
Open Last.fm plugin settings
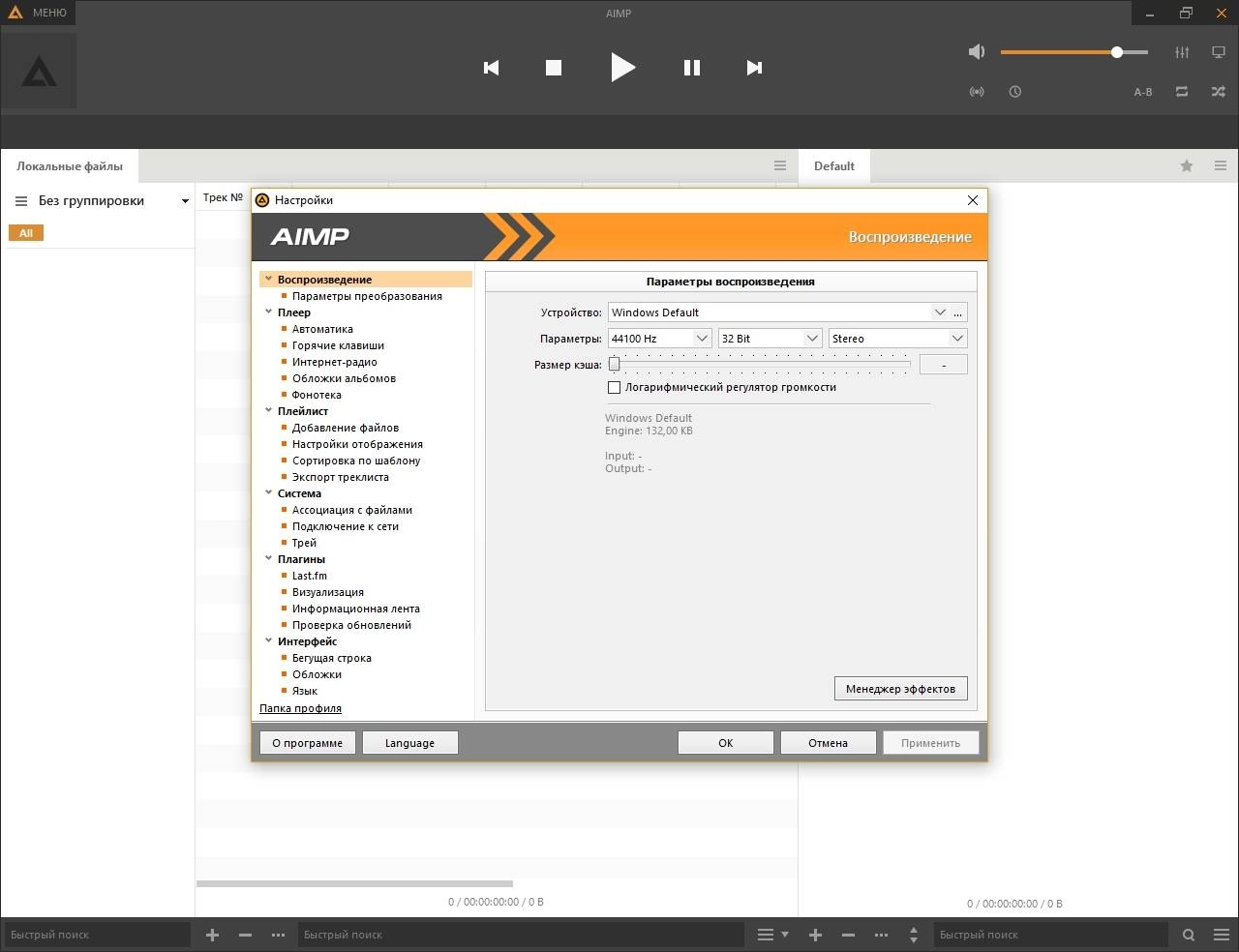pyautogui.click(x=309, y=576)
